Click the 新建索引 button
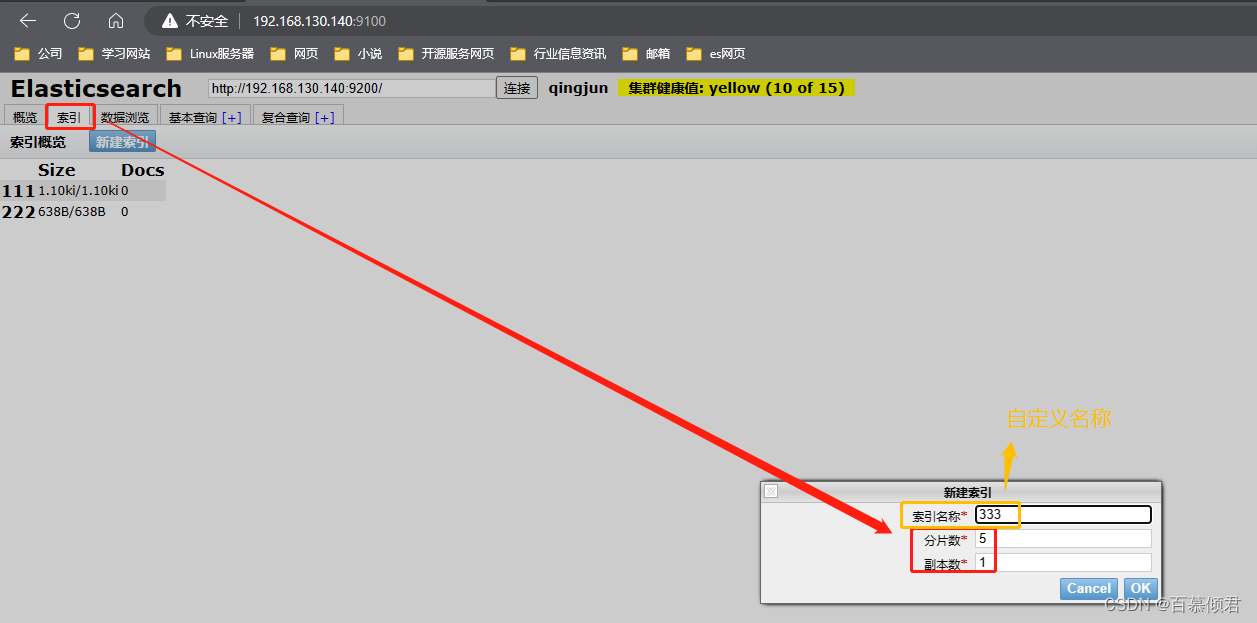Screen dimensions: 1257x623 coord(123,142)
